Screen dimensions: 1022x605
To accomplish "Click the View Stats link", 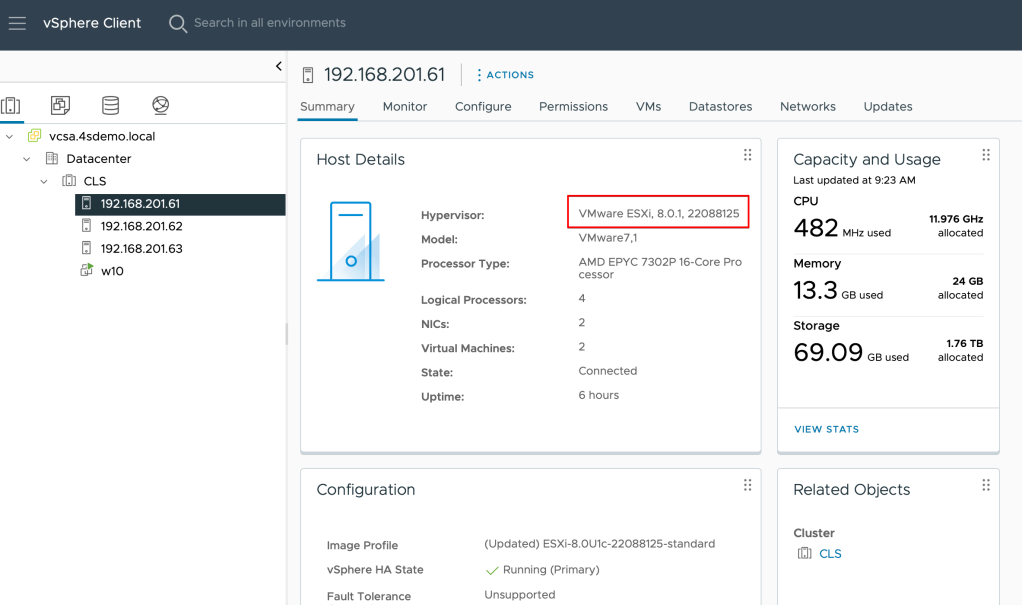I will 826,429.
